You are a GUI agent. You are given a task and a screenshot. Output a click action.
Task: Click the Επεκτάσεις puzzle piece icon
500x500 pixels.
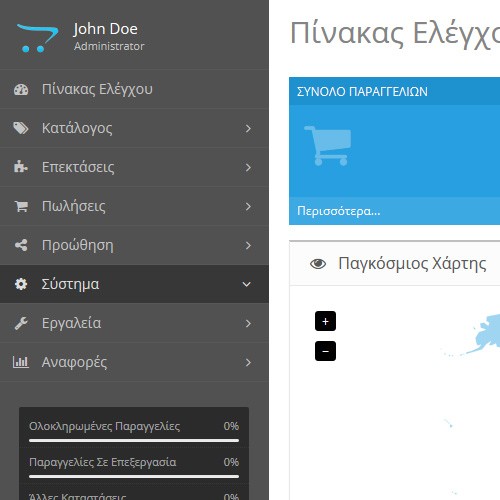pyautogui.click(x=21, y=167)
